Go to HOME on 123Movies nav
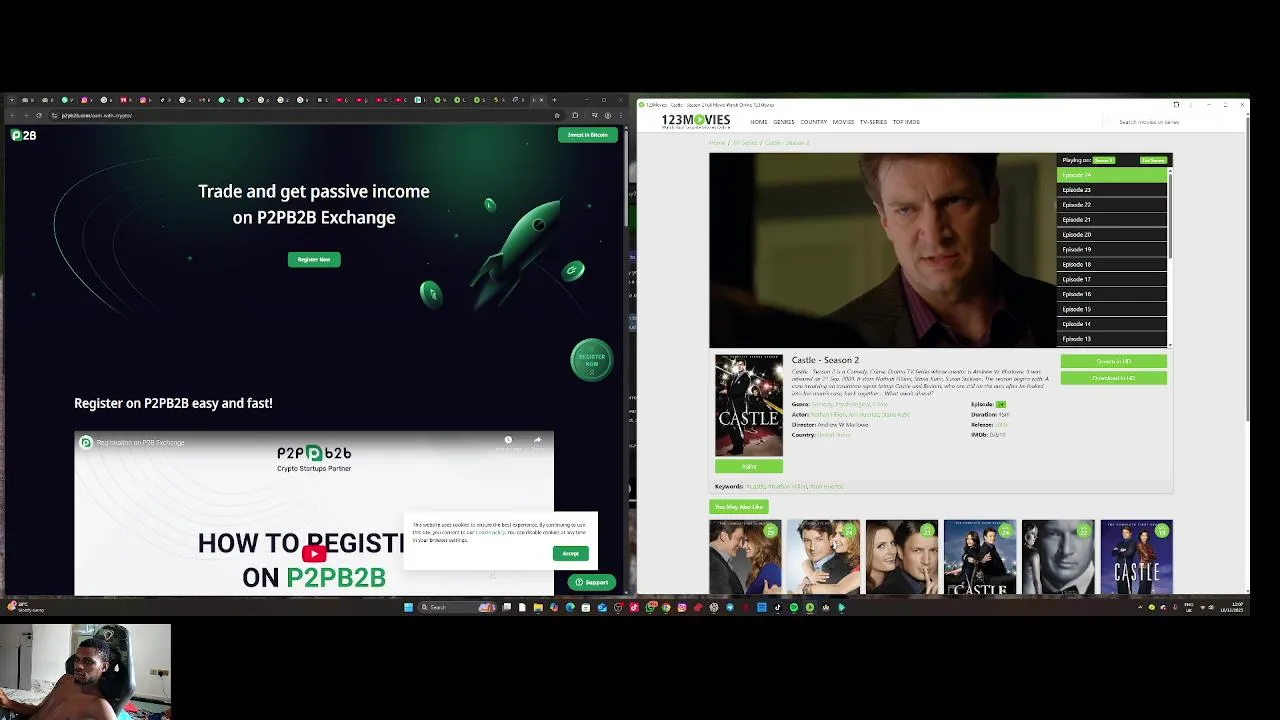 [759, 122]
